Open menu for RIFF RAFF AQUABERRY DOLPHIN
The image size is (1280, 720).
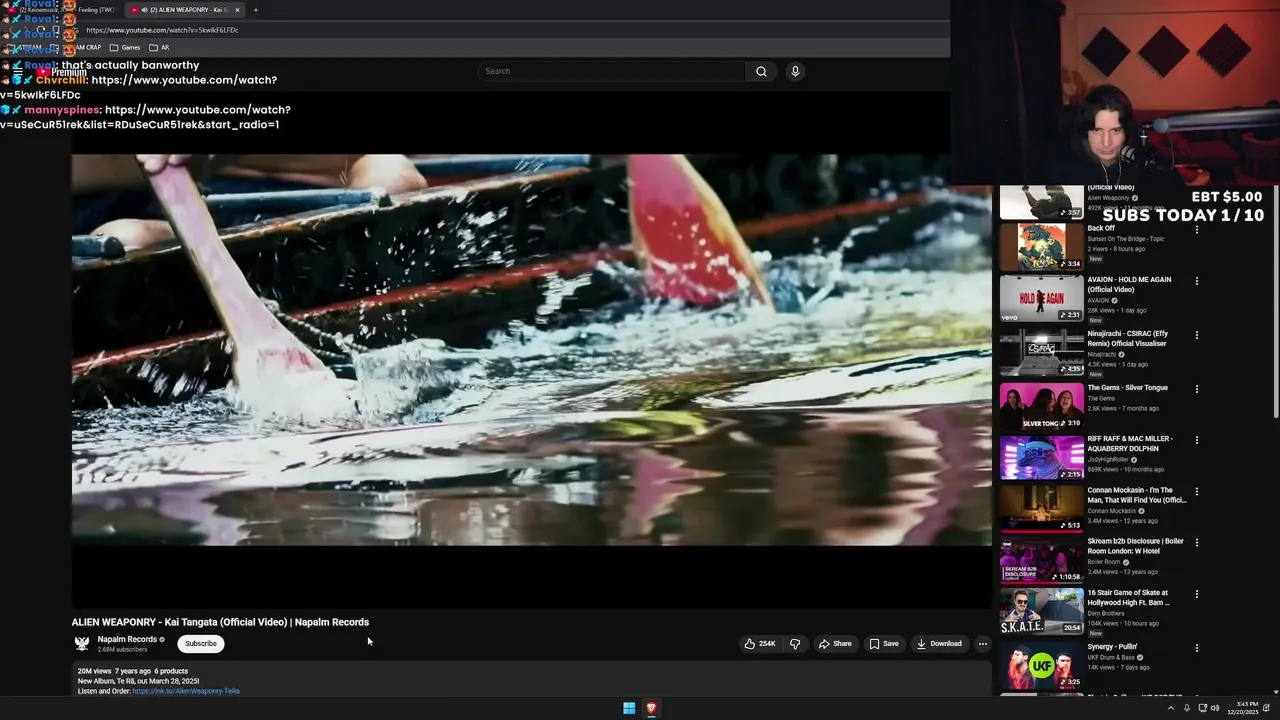(1196, 440)
